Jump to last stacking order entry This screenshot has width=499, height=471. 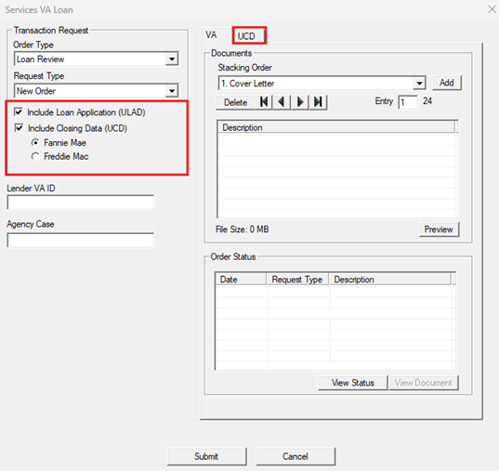click(318, 102)
